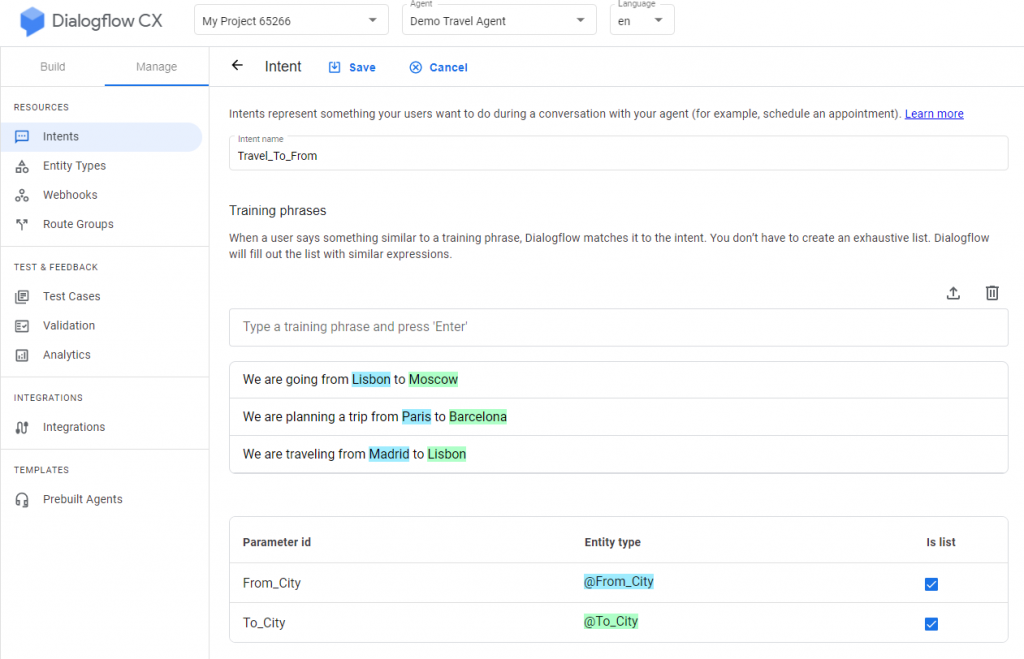Image resolution: width=1024 pixels, height=659 pixels.
Task: Click the Cancel button label
Action: (x=448, y=67)
